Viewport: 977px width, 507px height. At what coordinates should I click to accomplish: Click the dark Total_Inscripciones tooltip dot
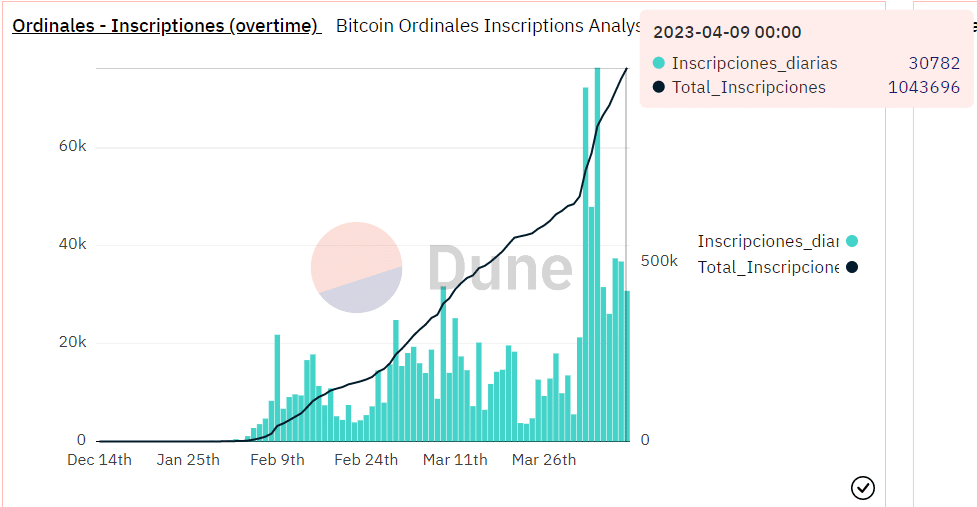pos(659,87)
